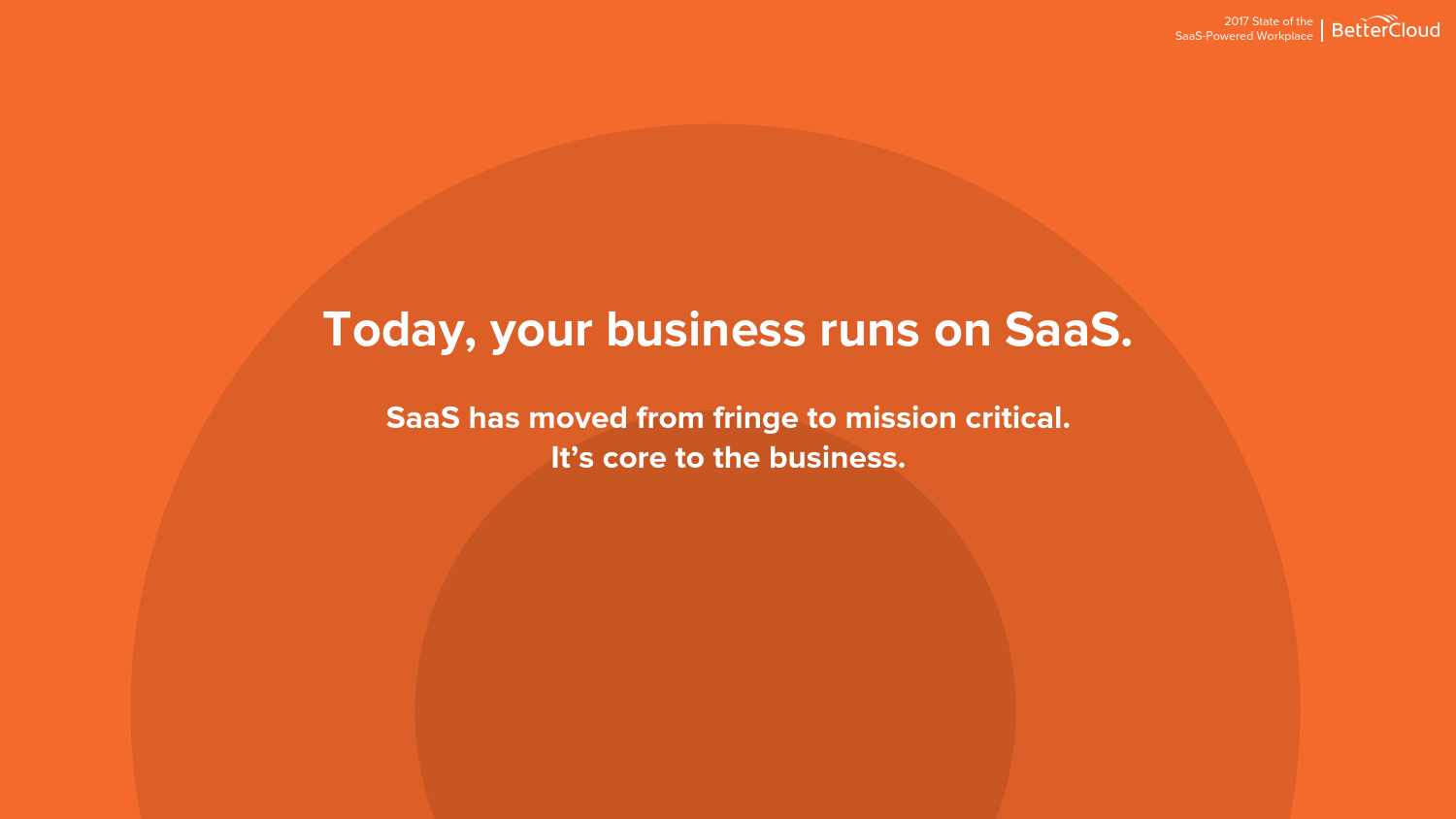The height and width of the screenshot is (819, 1456).
Task: Click the word "business" in the main headline
Action: pos(706,330)
